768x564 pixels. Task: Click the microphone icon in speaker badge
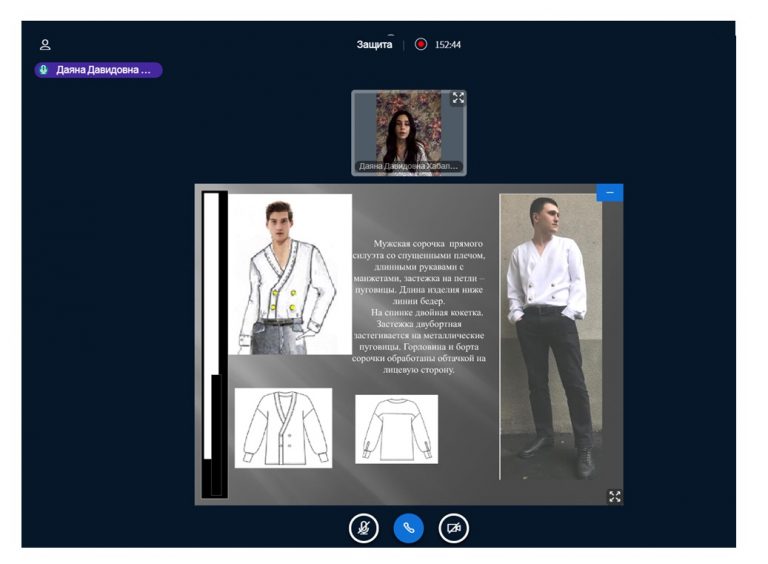[x=44, y=70]
